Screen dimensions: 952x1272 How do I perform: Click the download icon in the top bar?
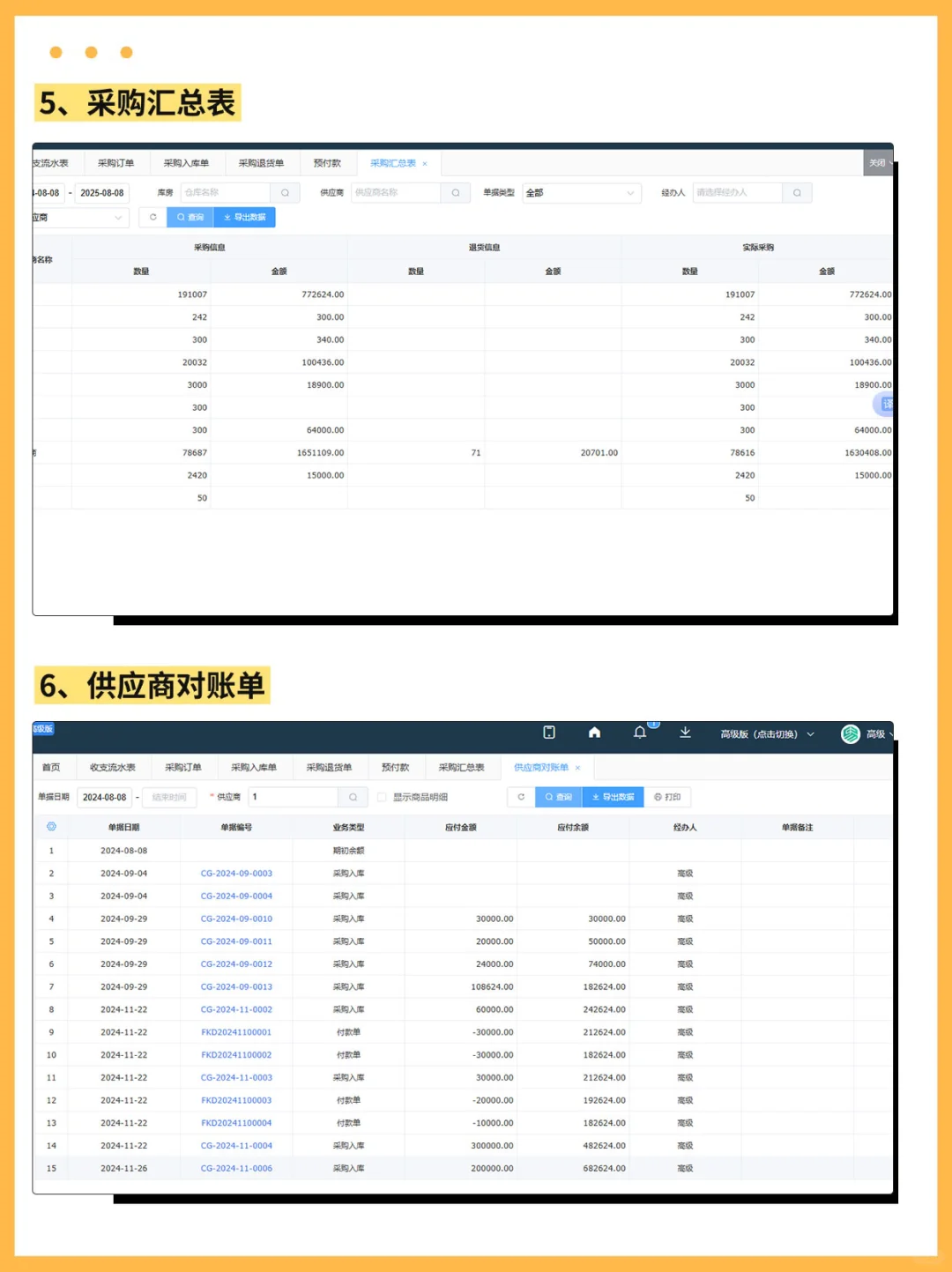tap(685, 733)
